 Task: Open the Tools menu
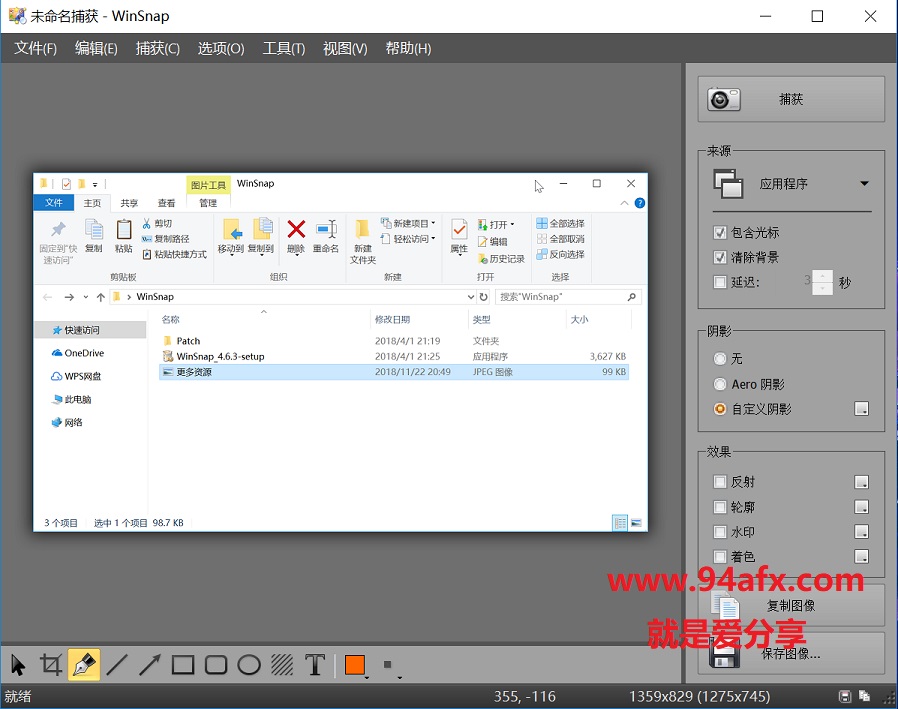coord(284,48)
